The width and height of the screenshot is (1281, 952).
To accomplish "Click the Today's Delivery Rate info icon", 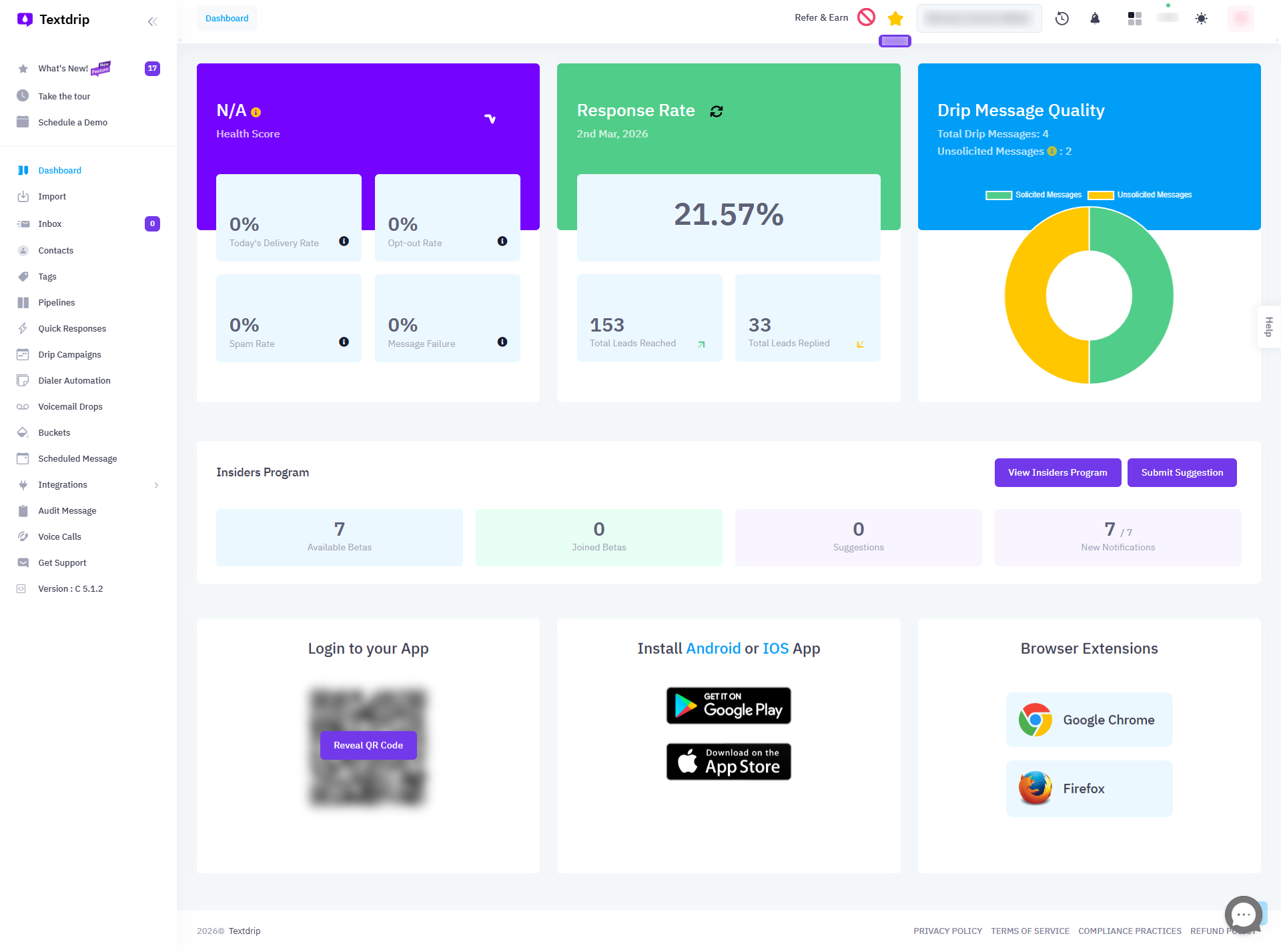I will [x=344, y=242].
